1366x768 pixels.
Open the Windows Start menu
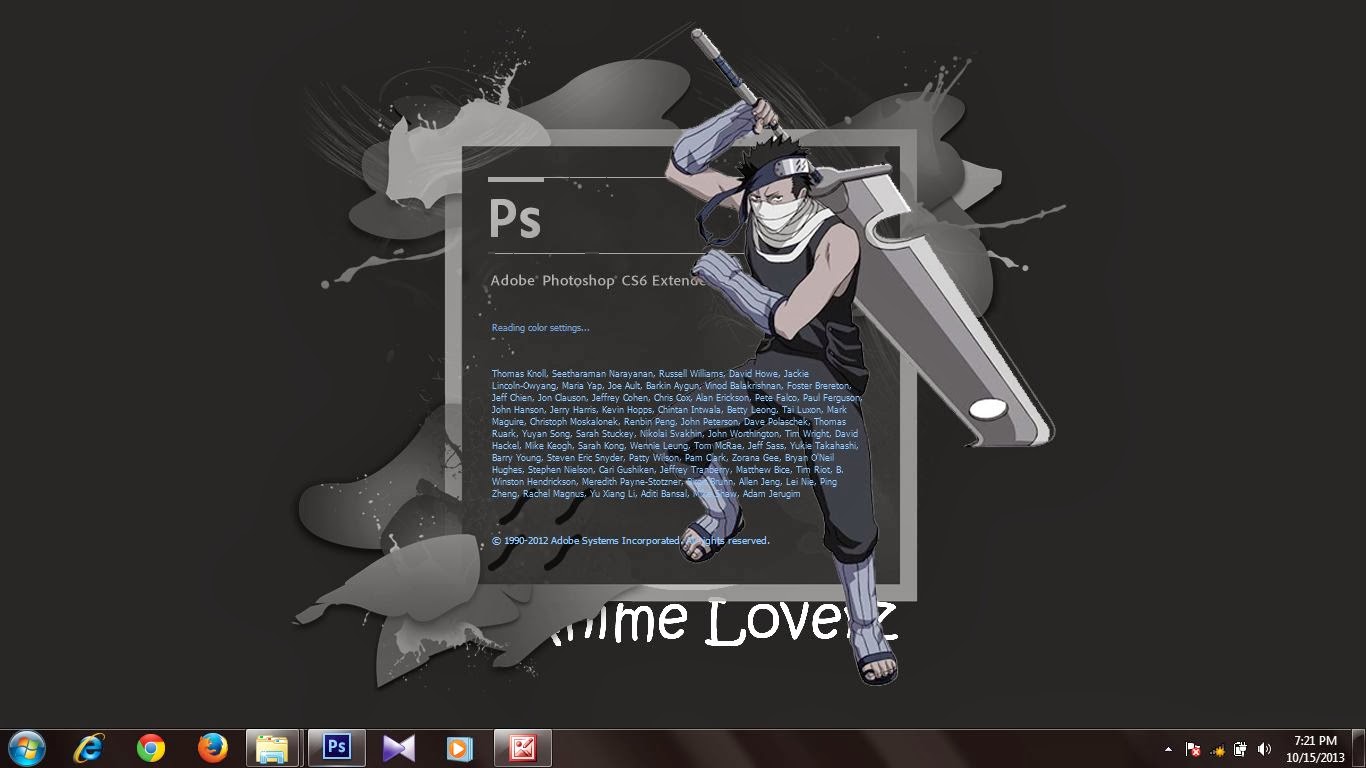(x=26, y=748)
